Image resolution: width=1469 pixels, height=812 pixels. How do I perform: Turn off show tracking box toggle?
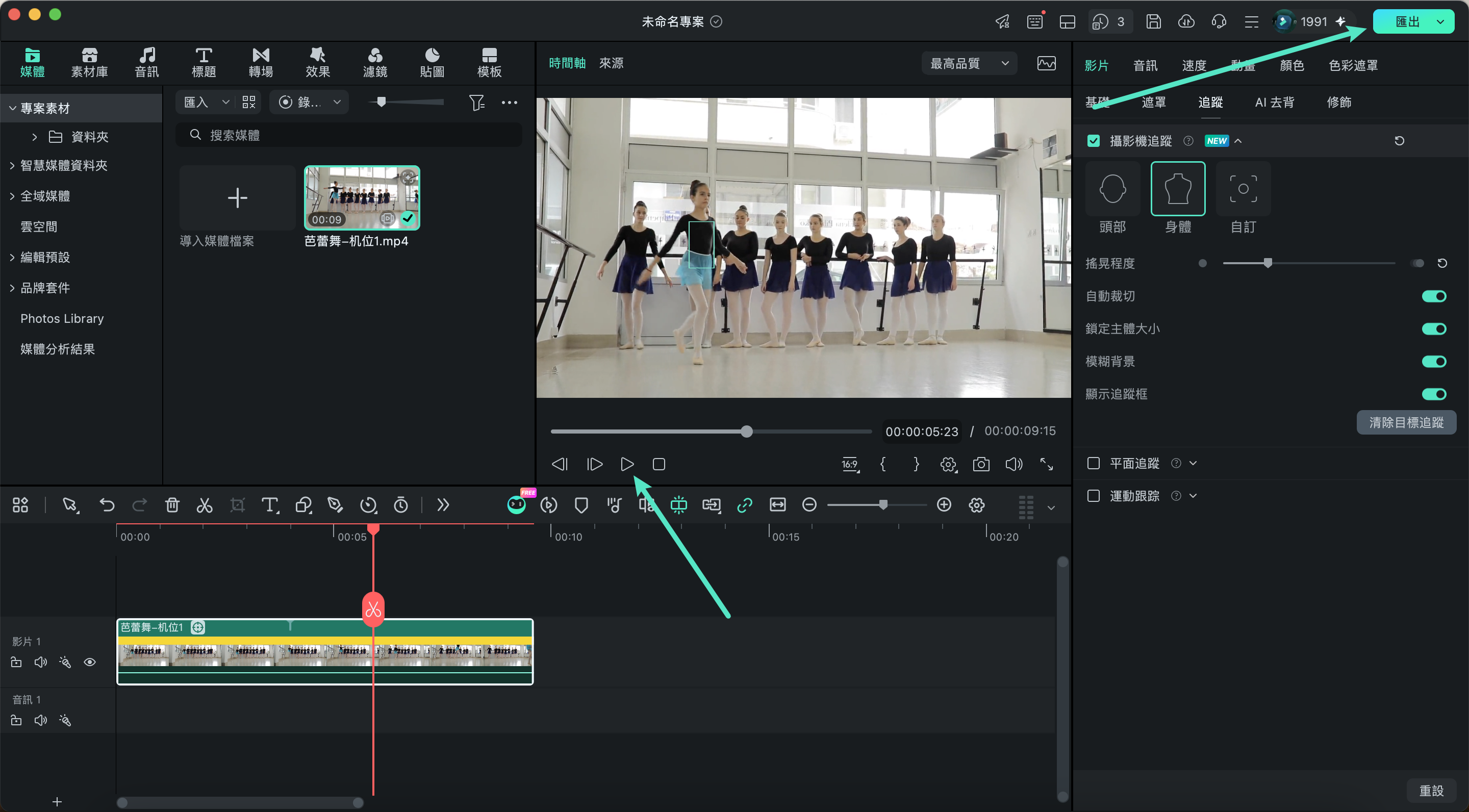coord(1434,394)
